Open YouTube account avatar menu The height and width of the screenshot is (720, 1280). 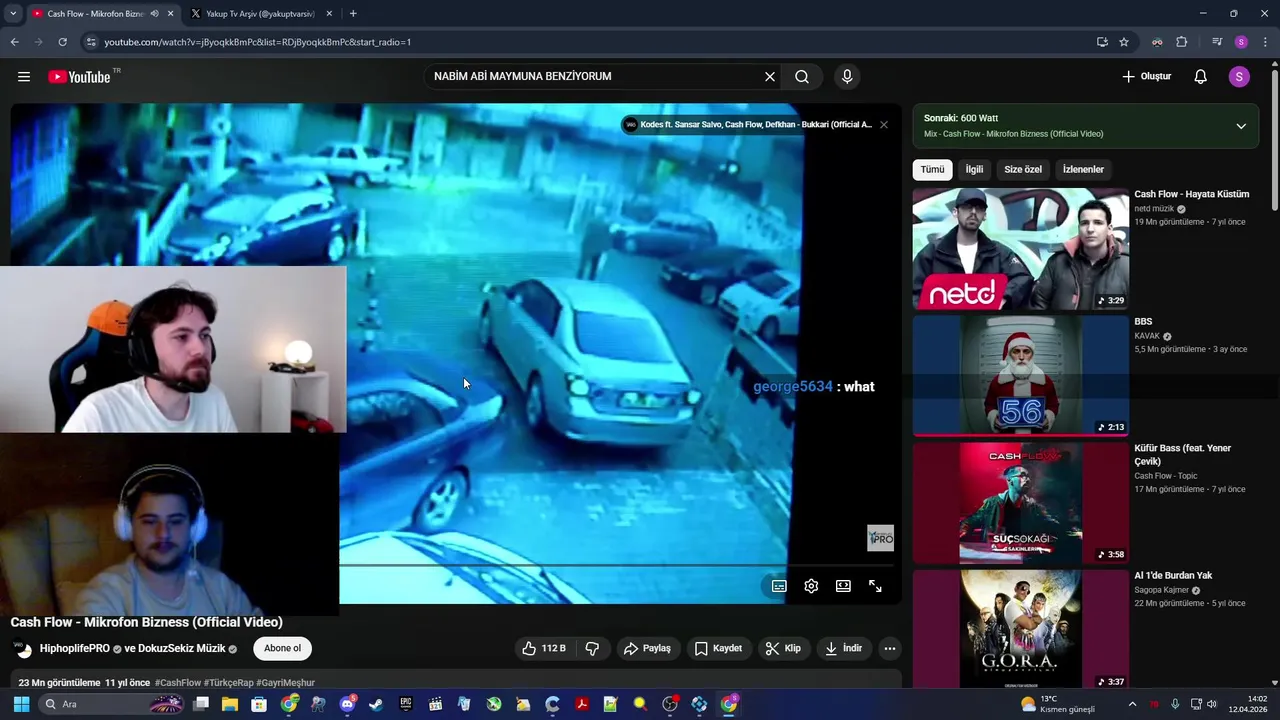[x=1239, y=77]
